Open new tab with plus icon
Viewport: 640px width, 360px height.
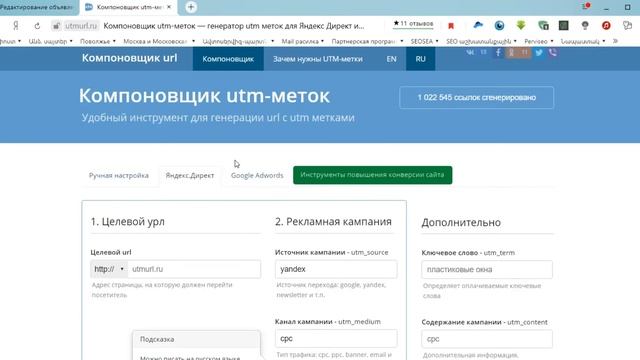click(191, 7)
